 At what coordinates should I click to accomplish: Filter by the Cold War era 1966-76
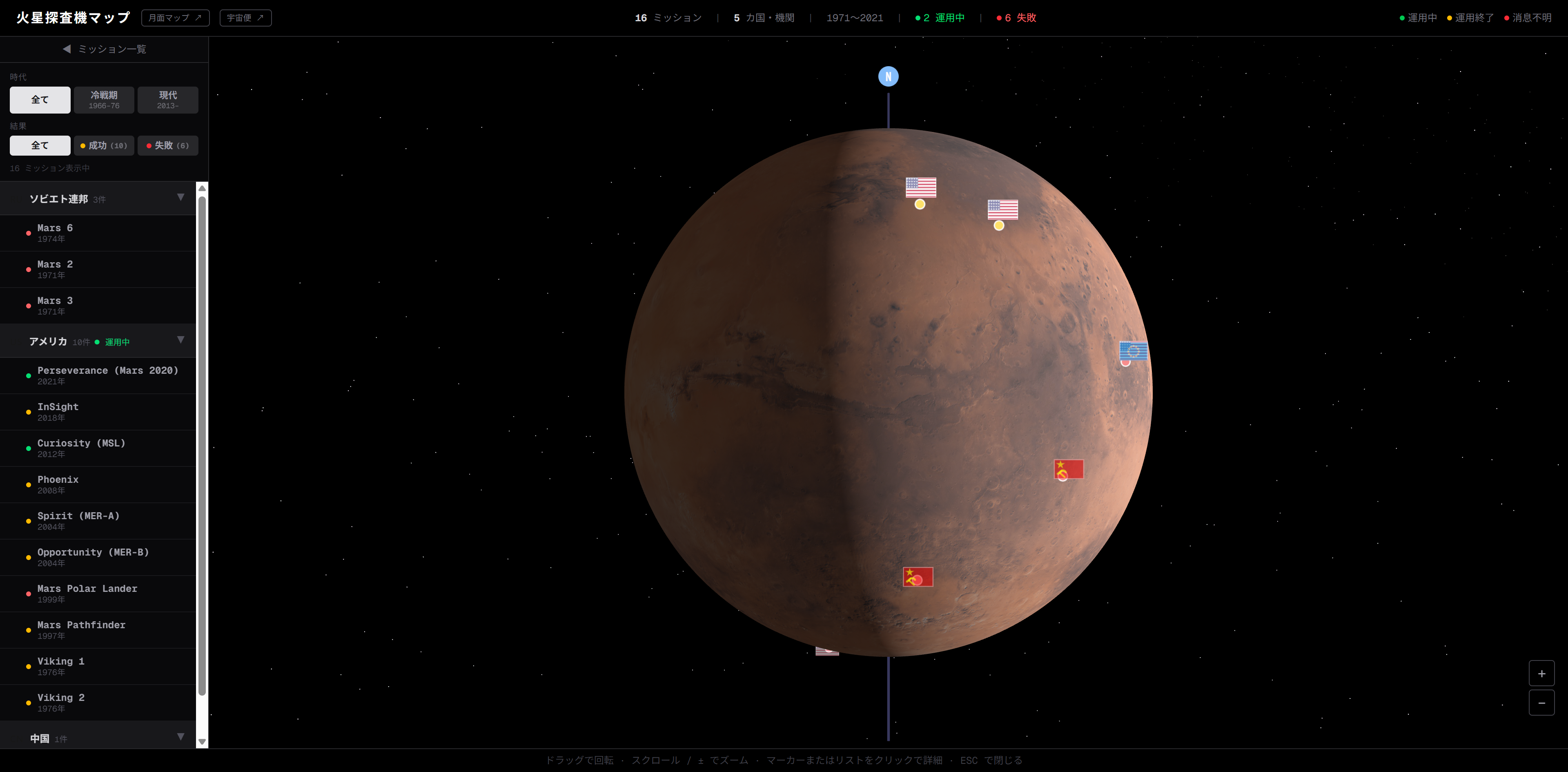[104, 100]
